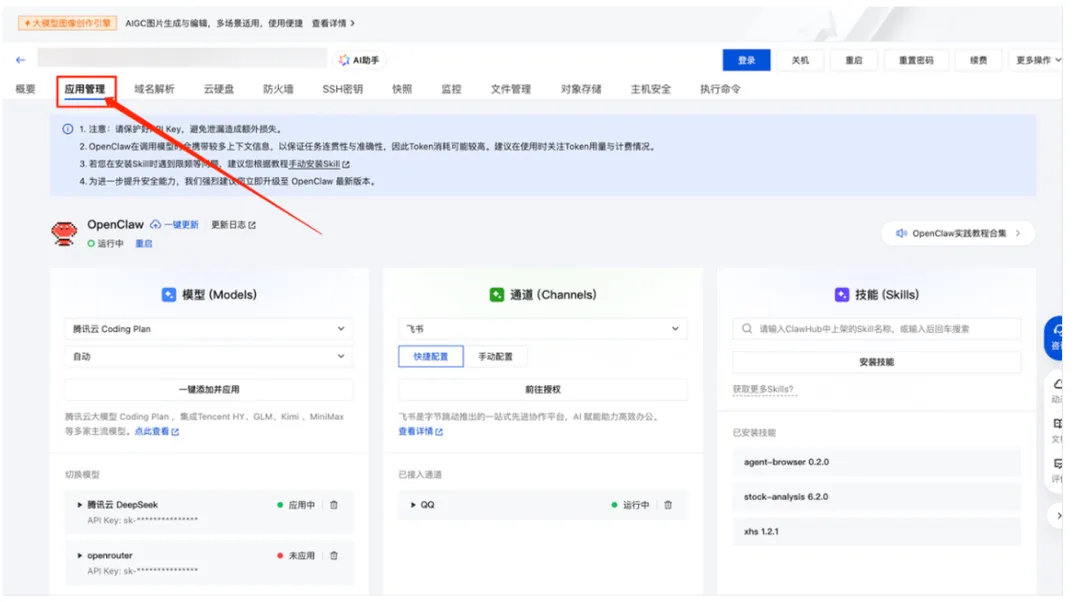Select 快捷配置 configuration mode
1080x602 pixels.
coord(430,357)
